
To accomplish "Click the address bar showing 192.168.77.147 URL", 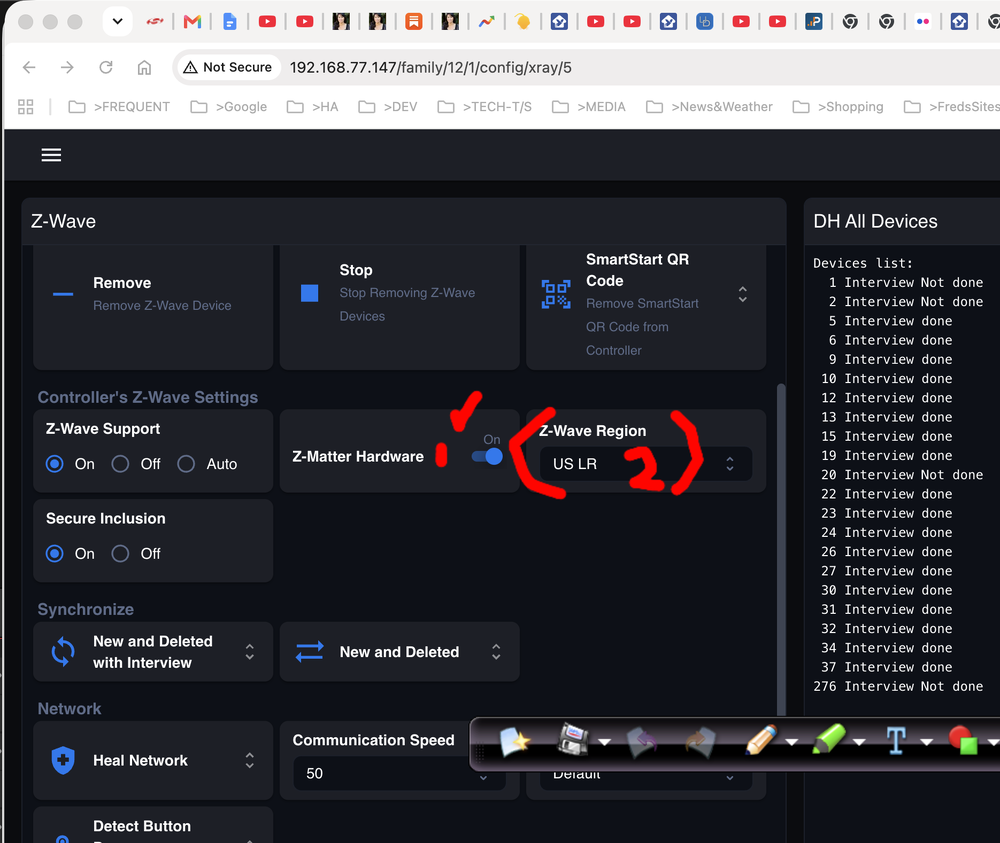I will [430, 67].
